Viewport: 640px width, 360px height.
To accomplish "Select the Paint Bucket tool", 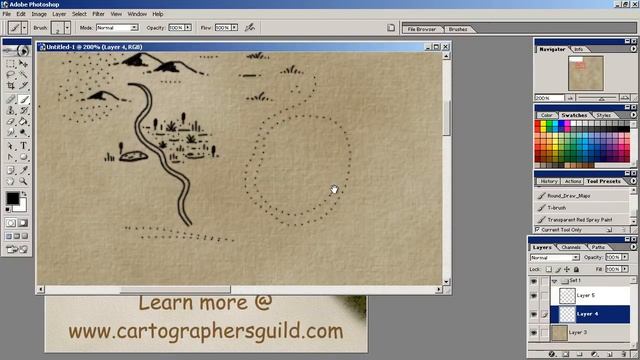I will point(23,122).
